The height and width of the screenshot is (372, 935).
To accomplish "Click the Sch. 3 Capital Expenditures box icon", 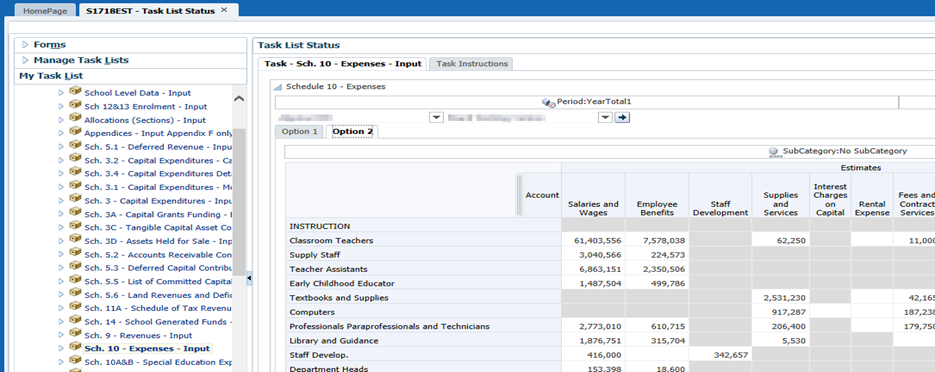I will [x=75, y=199].
